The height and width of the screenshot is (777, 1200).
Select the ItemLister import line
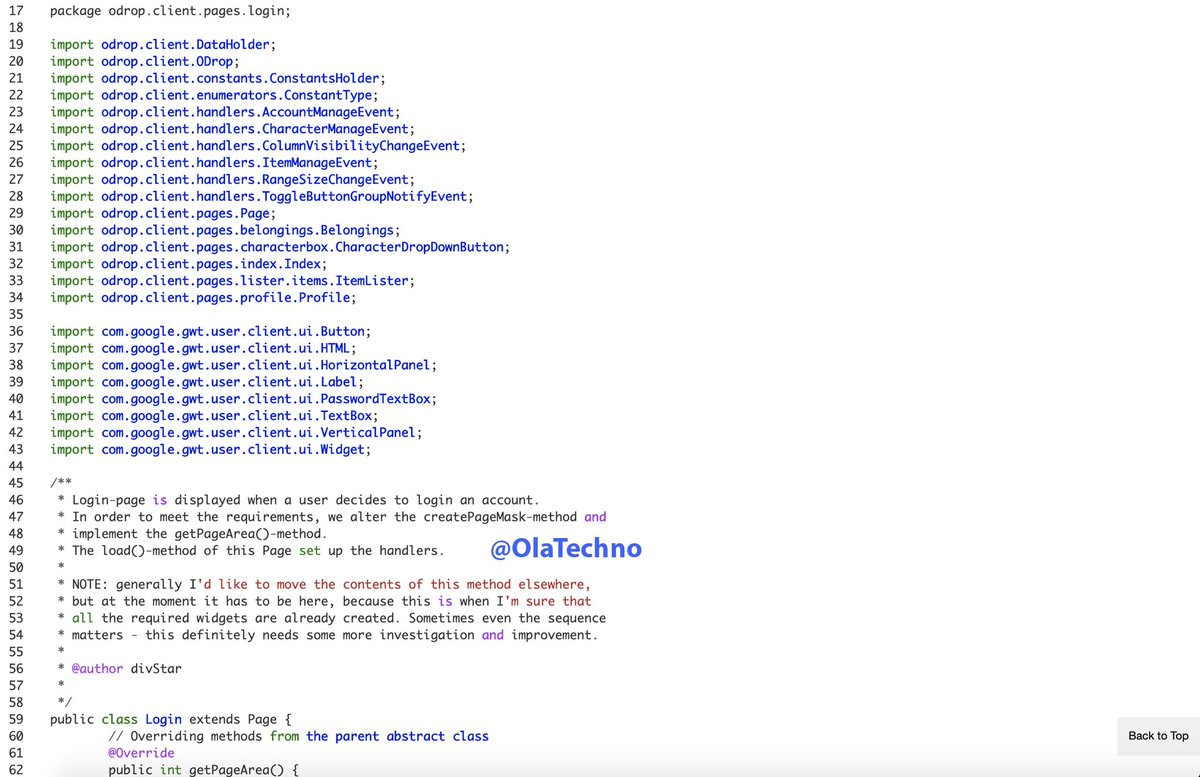[x=232, y=281]
